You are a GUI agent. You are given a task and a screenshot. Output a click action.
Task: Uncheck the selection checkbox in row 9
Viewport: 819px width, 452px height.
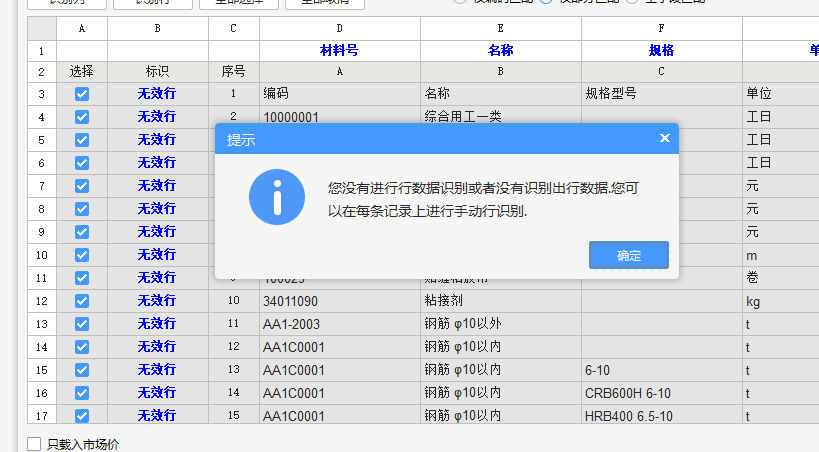click(82, 232)
